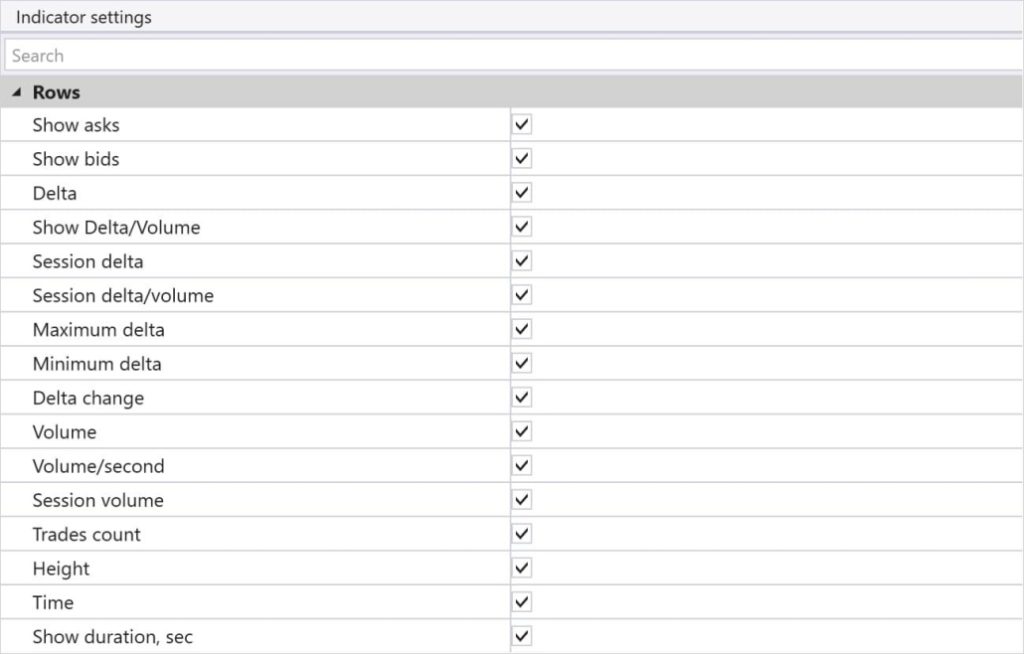Toggle the Minimum delta checkbox
The width and height of the screenshot is (1024, 654).
pos(522,363)
